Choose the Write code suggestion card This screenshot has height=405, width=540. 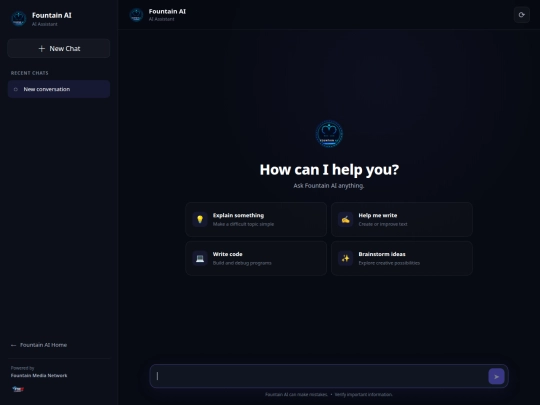pyautogui.click(x=256, y=258)
